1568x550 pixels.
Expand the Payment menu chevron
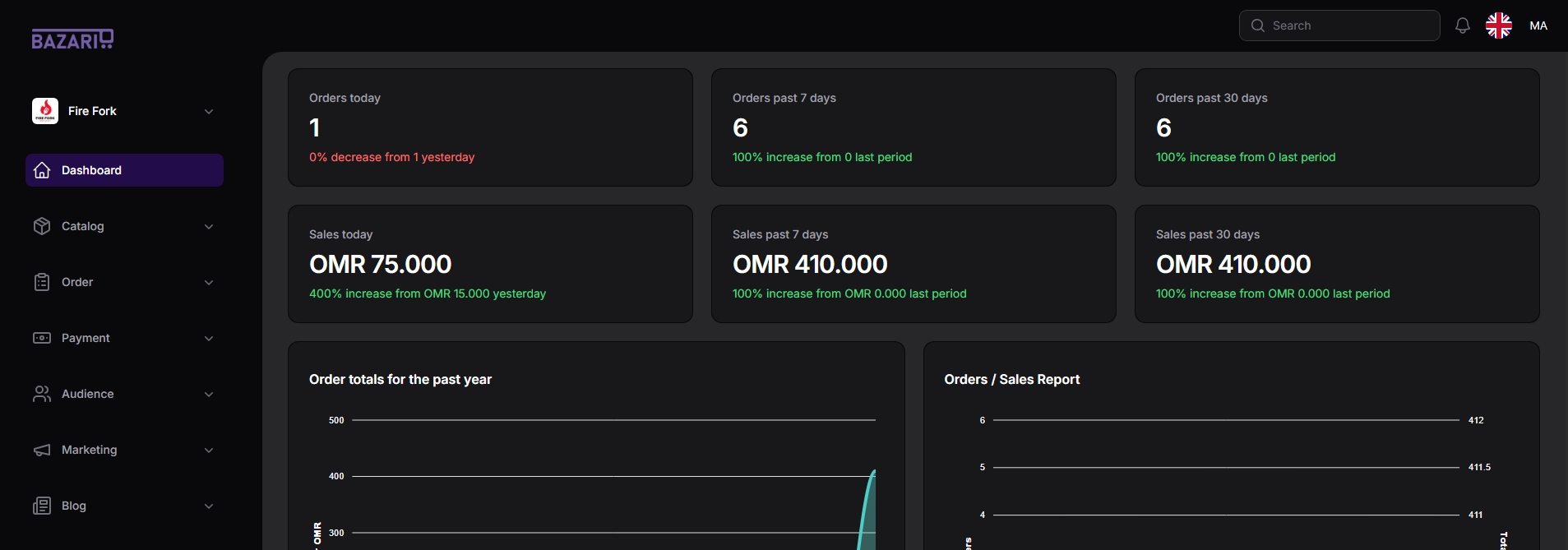209,338
